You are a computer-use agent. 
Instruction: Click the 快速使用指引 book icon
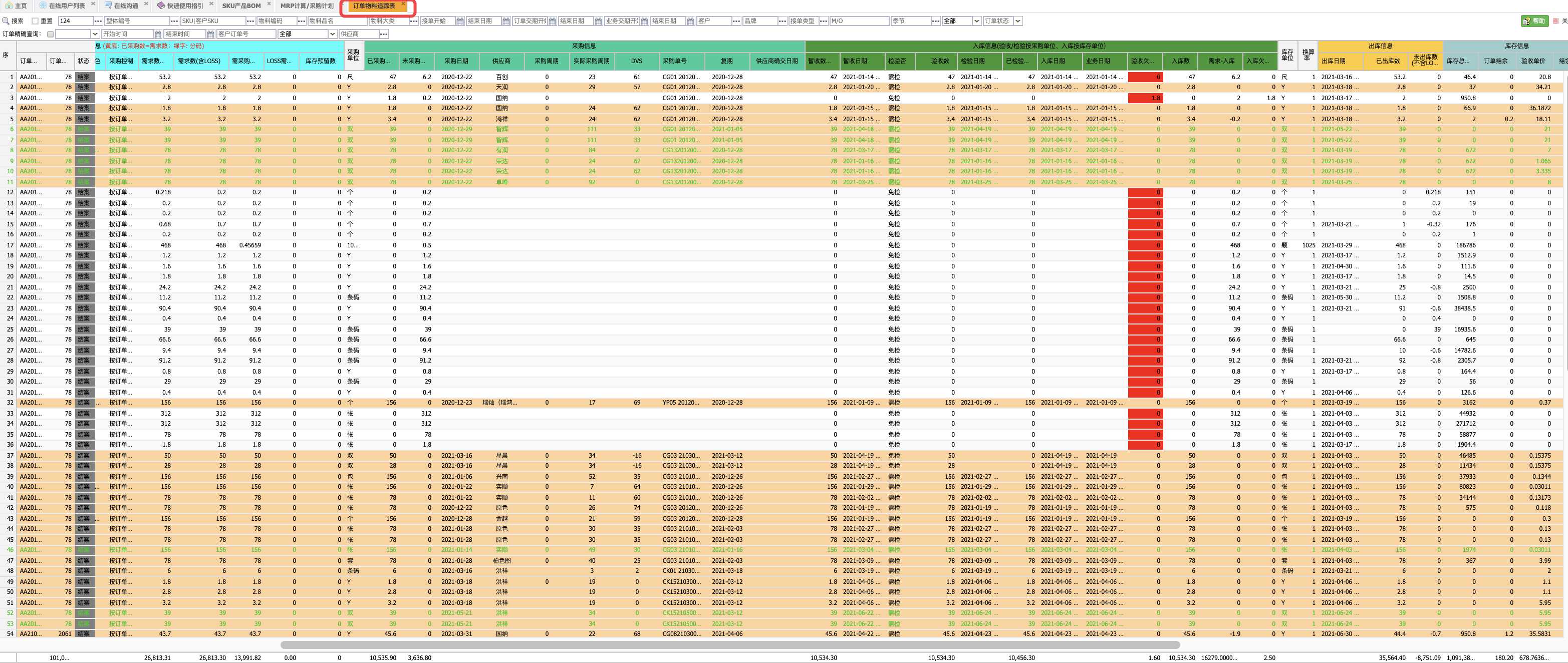pos(161,6)
